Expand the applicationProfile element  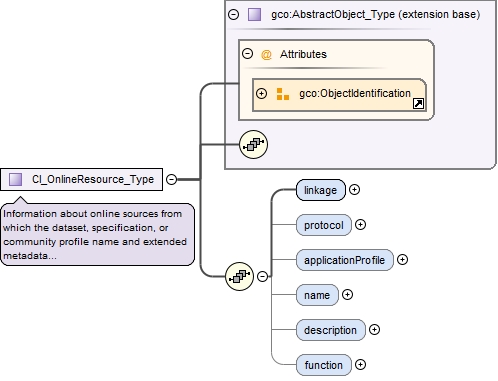pyautogui.click(x=402, y=260)
